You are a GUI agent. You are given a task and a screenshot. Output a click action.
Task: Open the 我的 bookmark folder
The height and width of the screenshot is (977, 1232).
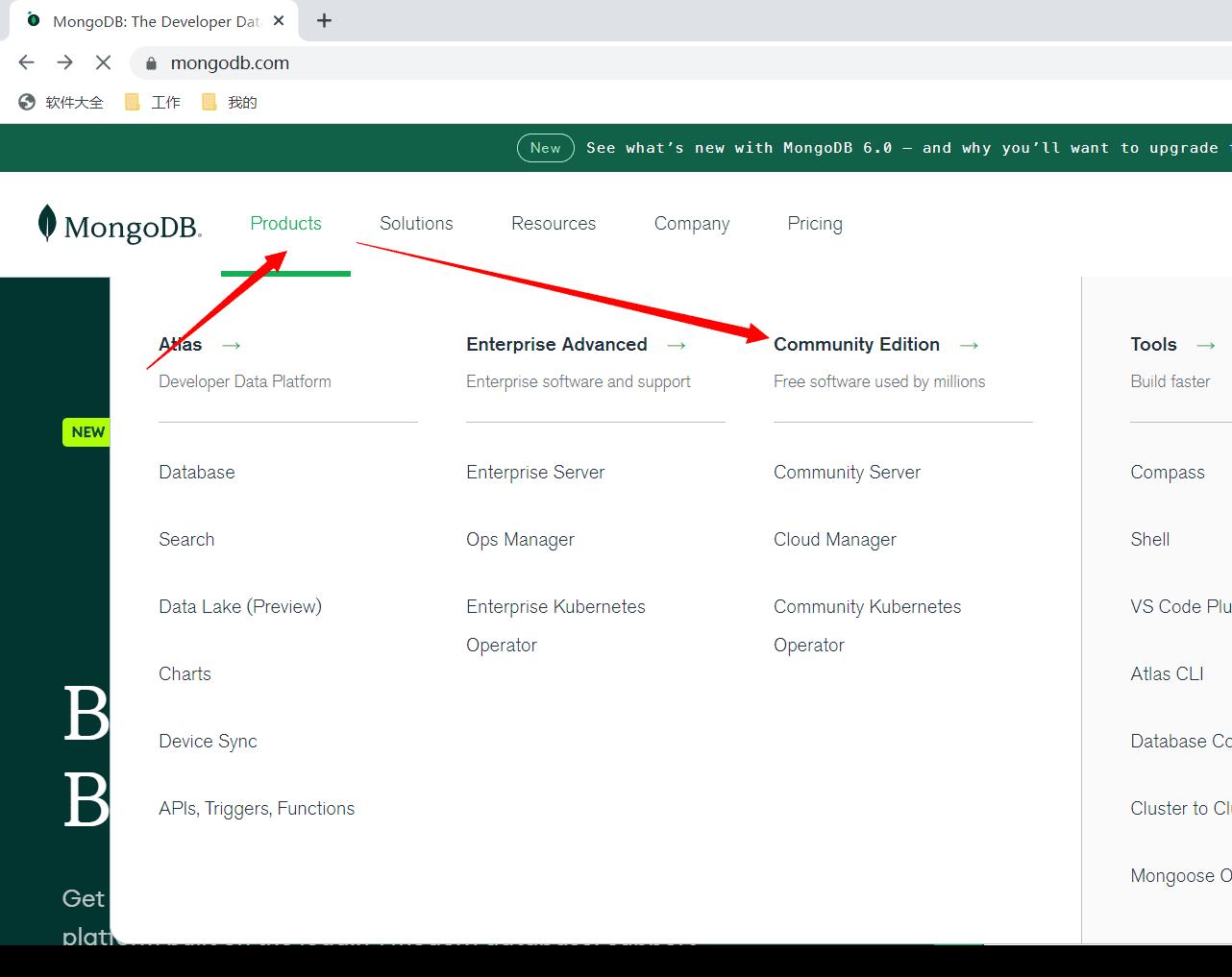[231, 103]
